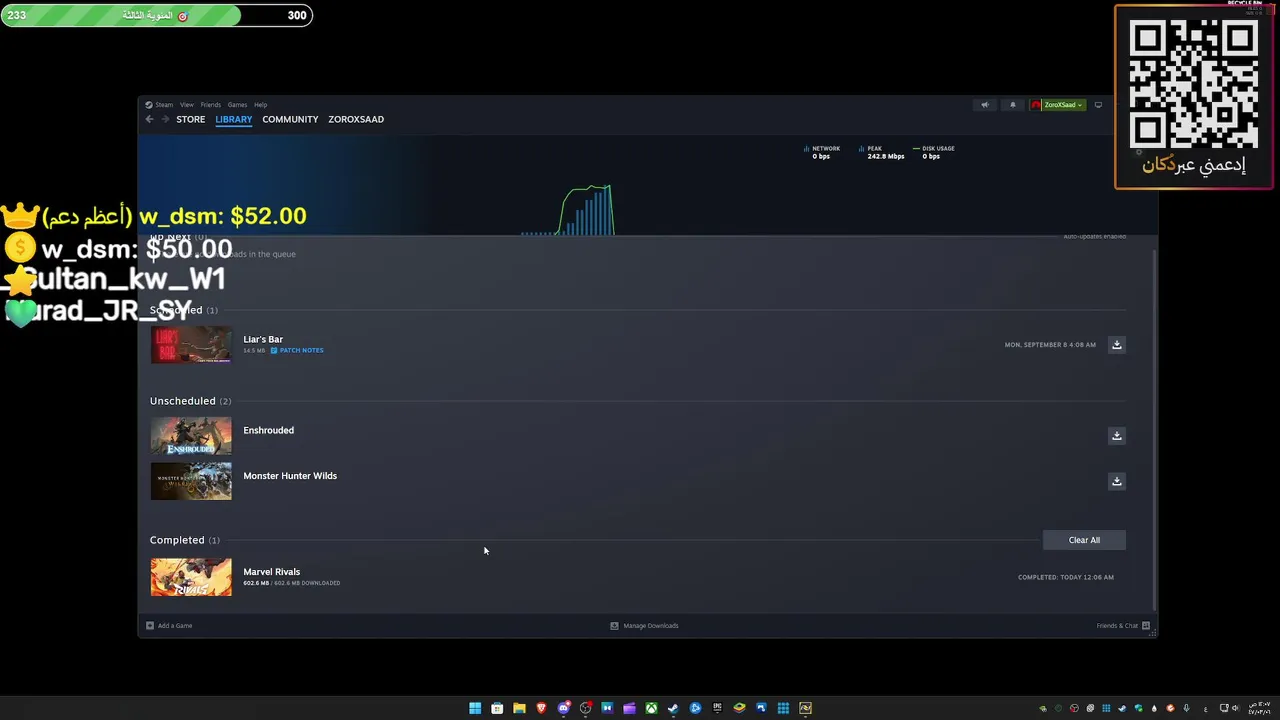The width and height of the screenshot is (1280, 720).
Task: Open ZOROXSAAD profile tab
Action: pos(356,119)
